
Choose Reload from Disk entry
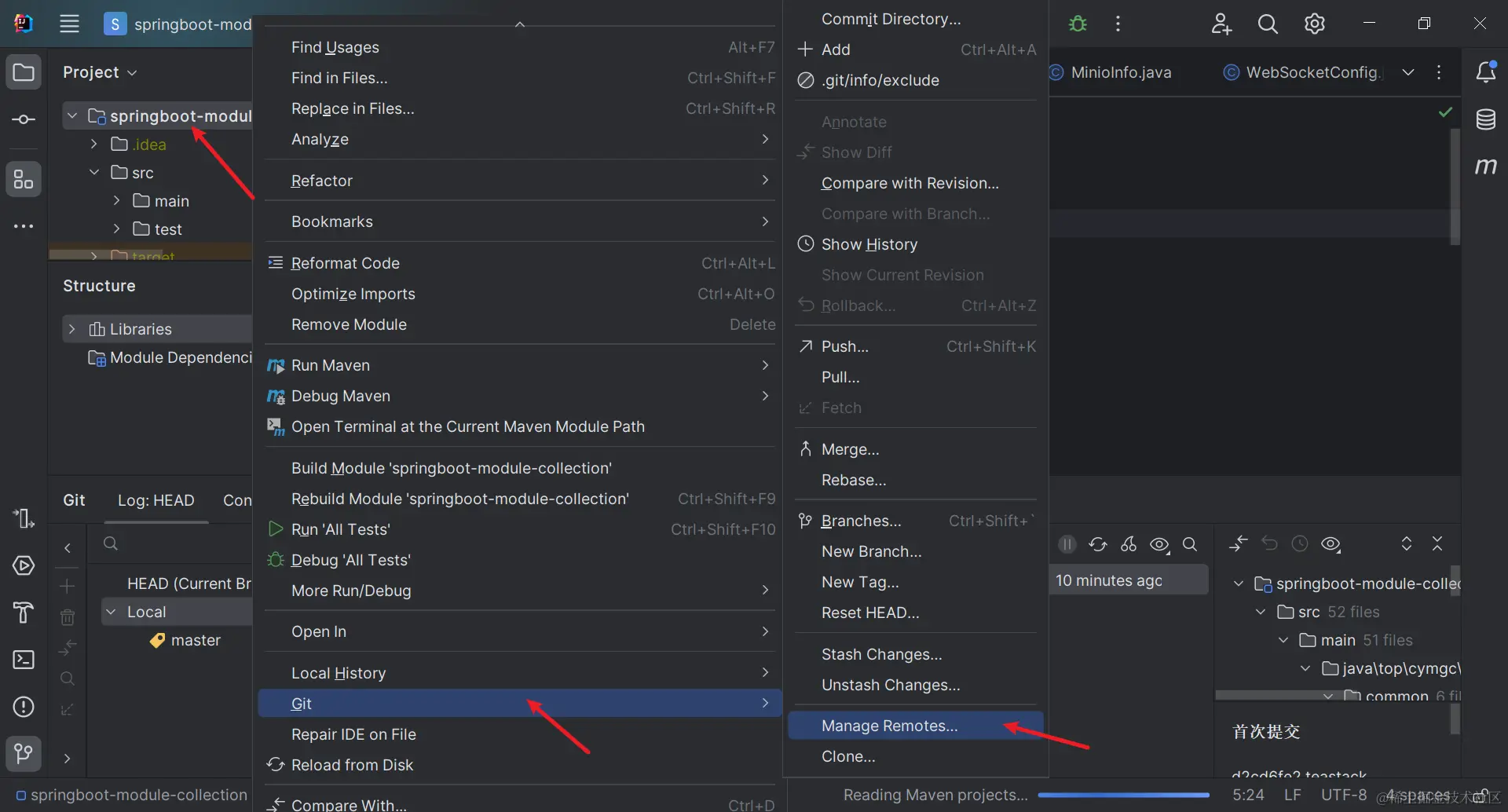520,765
